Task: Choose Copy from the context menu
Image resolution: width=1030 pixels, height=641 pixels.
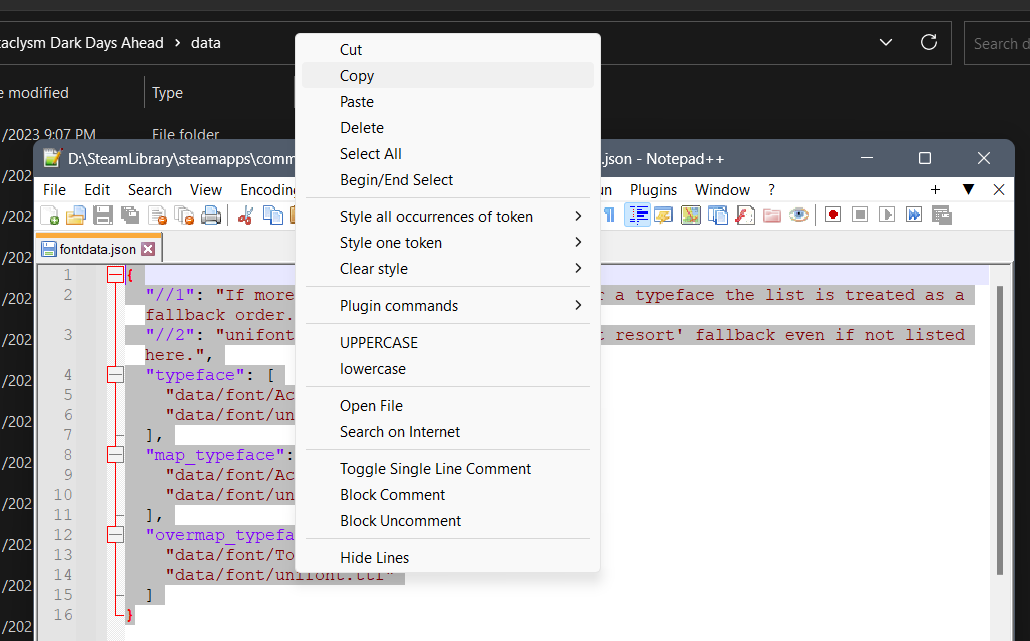Action: [x=357, y=76]
